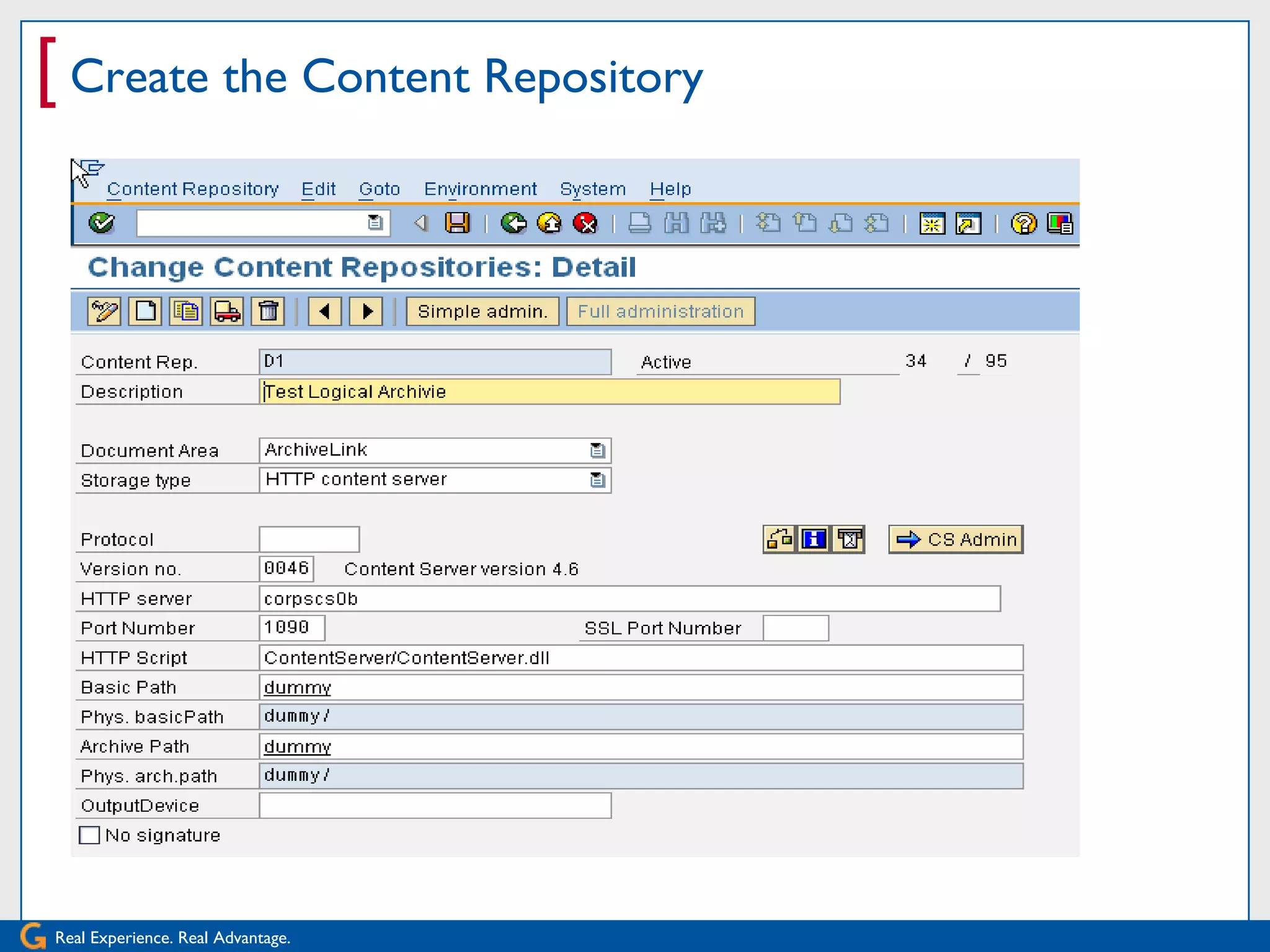Click the Previous Page icon

805,223
